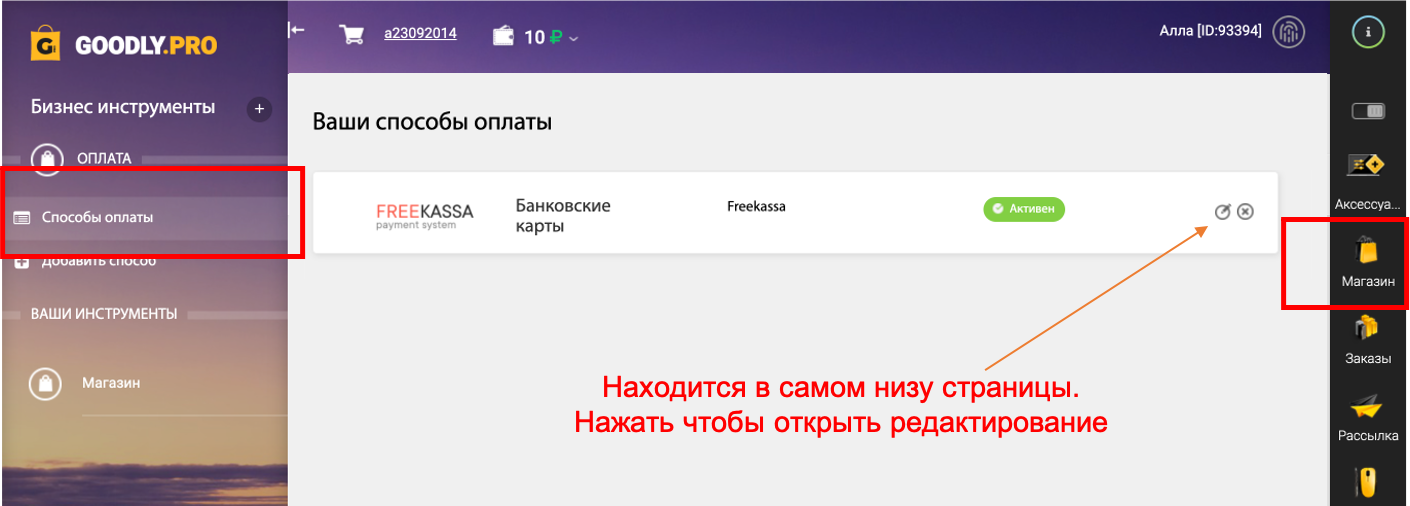The height and width of the screenshot is (506, 1410).
Task: Click the wallet balance icon
Action: point(504,36)
